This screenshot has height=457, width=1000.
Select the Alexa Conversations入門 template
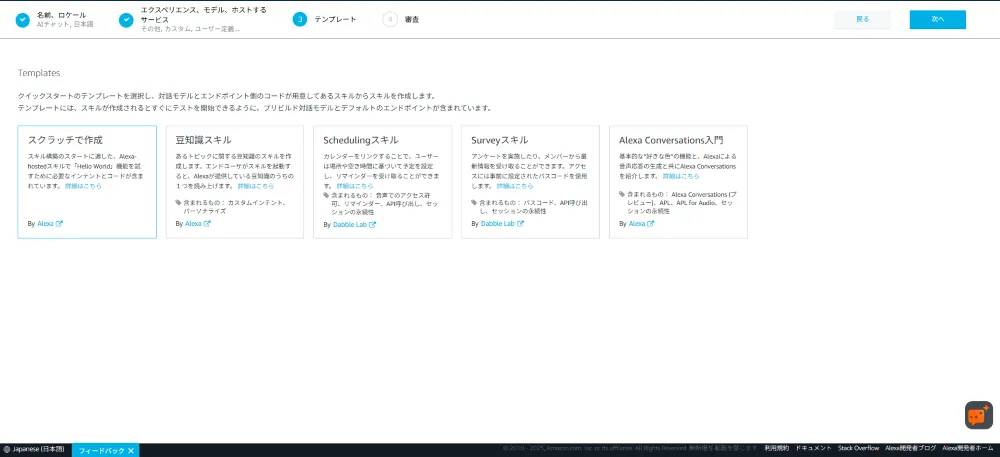pos(678,182)
